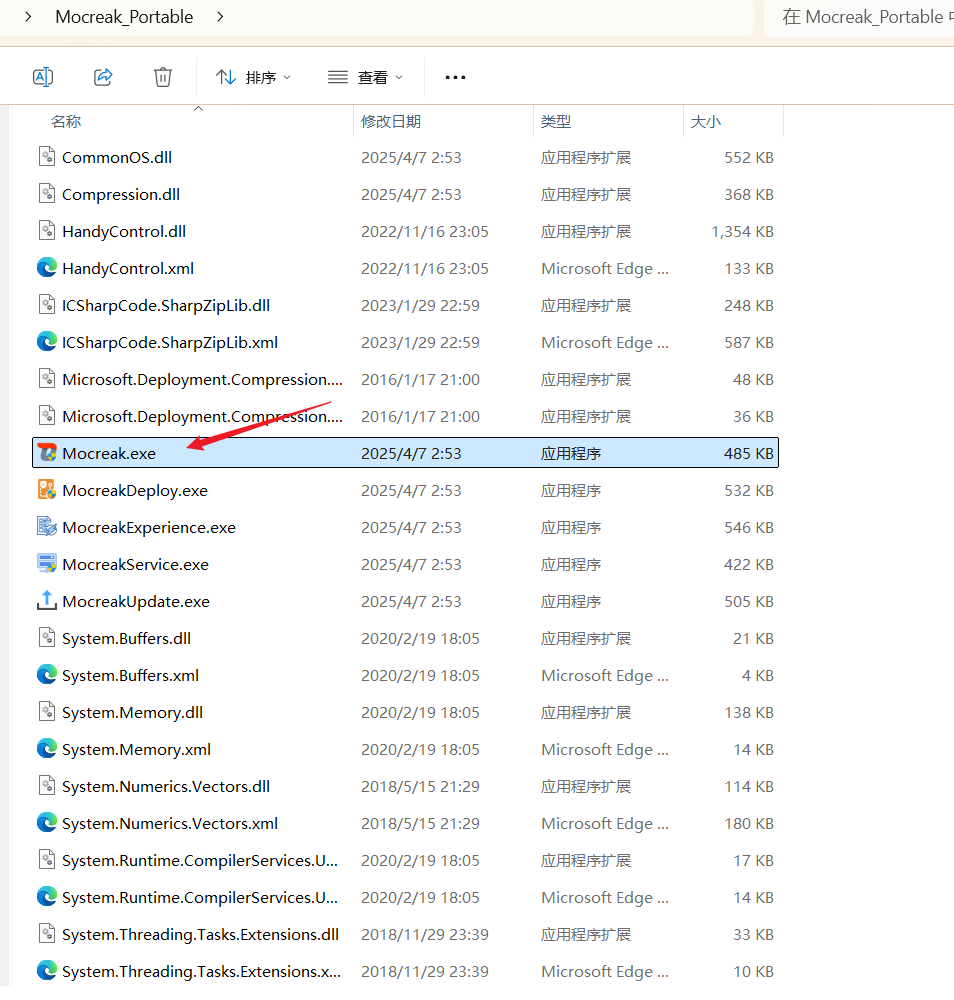Click the dll icon of CommonOS.dll
Viewport: 954px width, 1000px height.
[47, 157]
